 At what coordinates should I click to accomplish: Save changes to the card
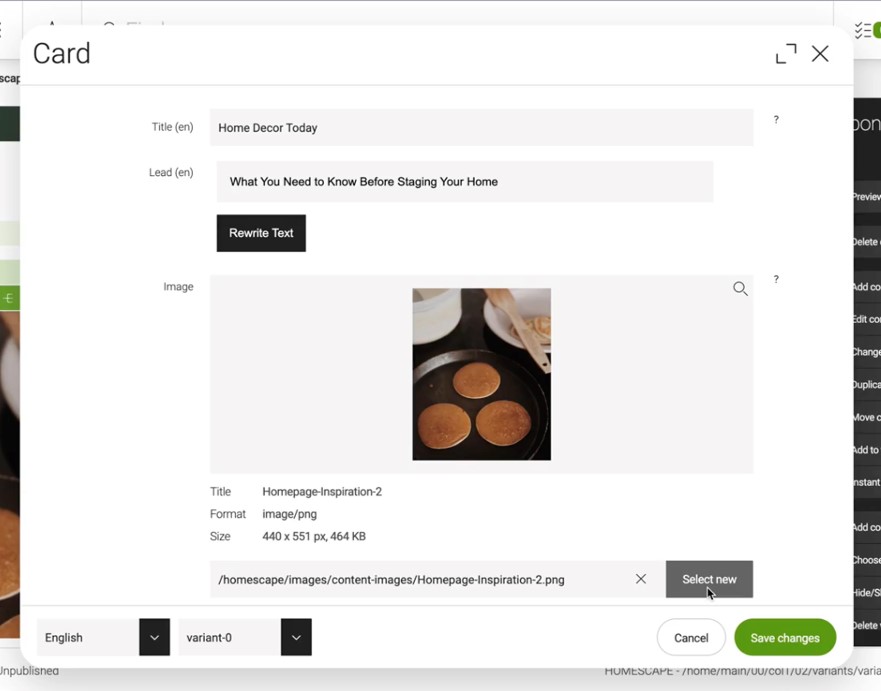coord(784,637)
